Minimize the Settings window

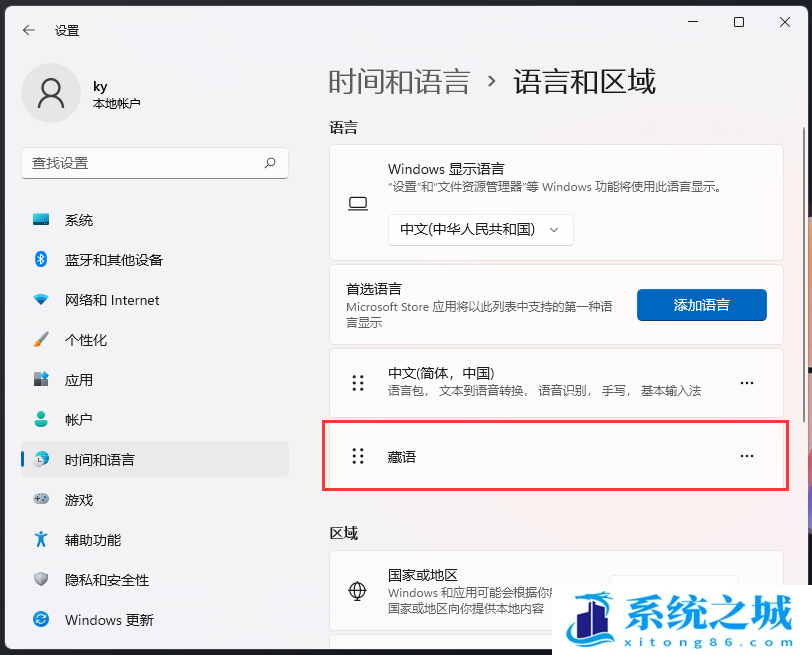click(x=693, y=22)
